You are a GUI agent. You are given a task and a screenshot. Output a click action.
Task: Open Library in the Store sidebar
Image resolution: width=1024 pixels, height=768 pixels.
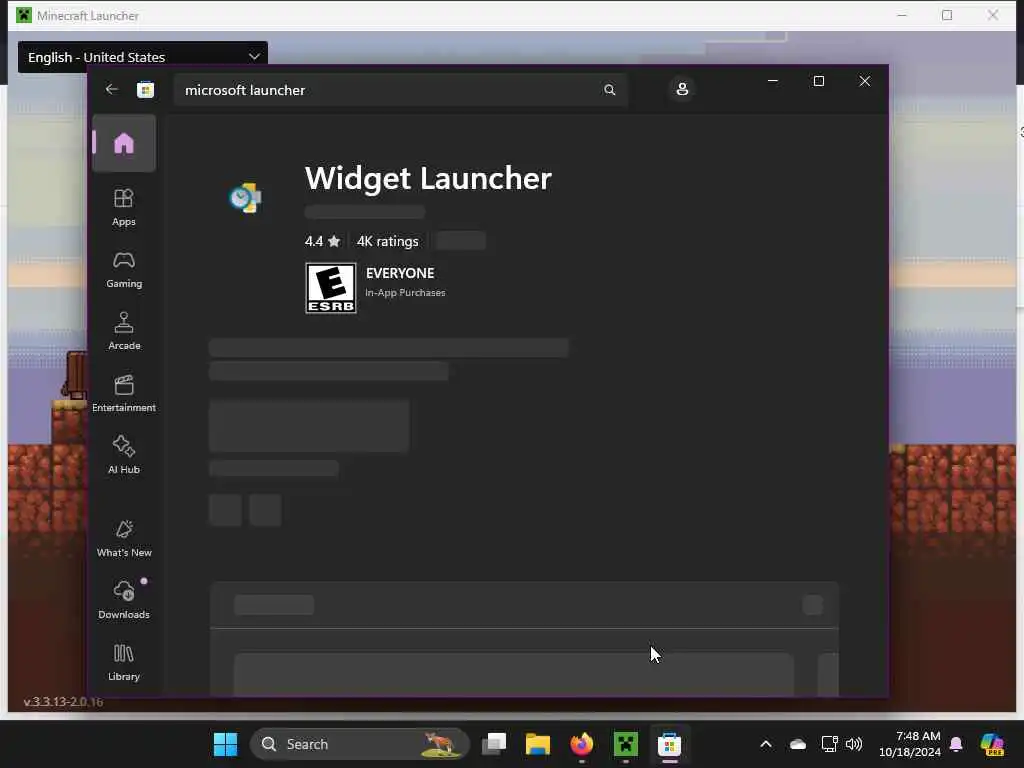[x=124, y=662]
